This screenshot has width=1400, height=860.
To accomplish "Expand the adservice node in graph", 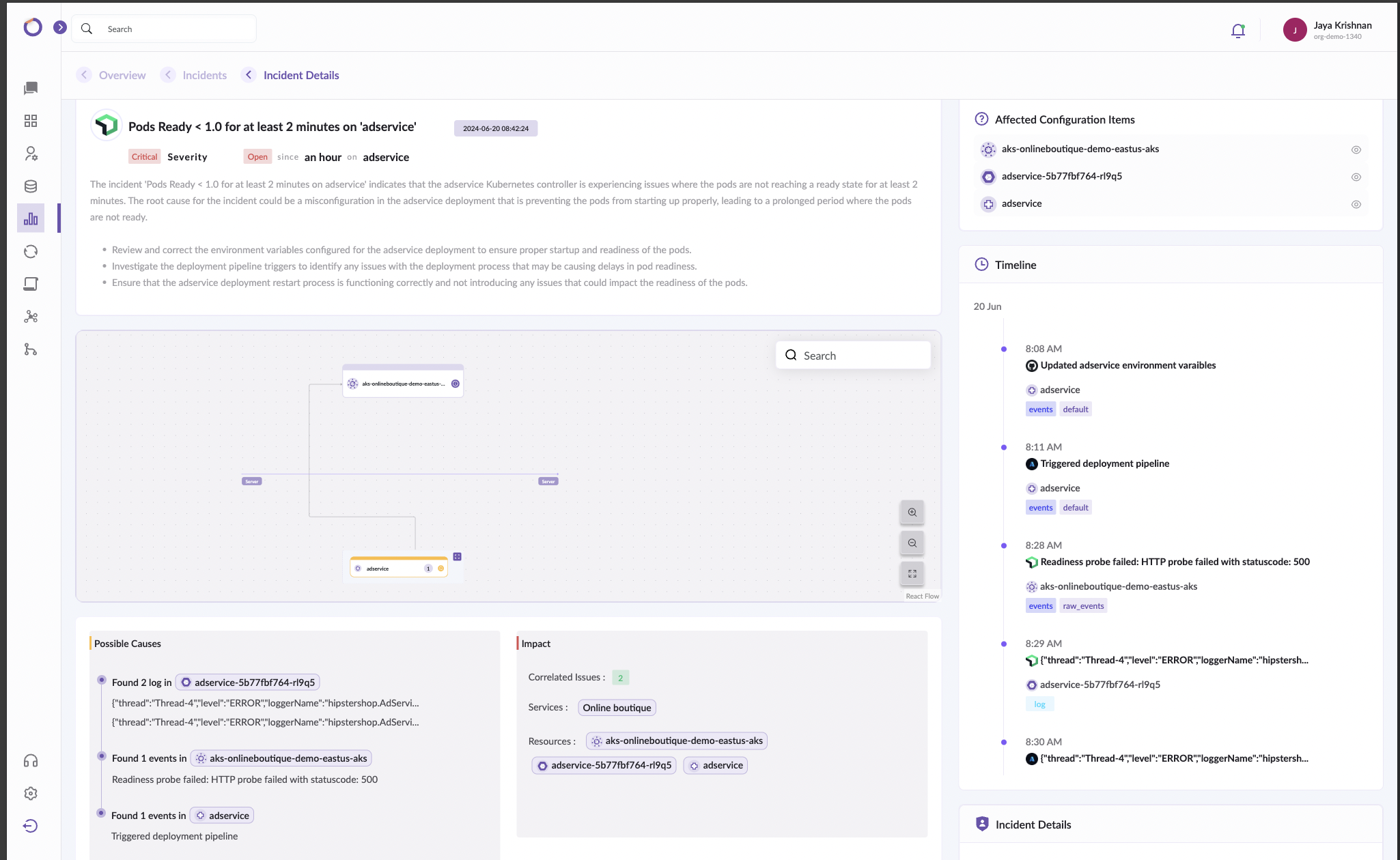I will (x=457, y=557).
